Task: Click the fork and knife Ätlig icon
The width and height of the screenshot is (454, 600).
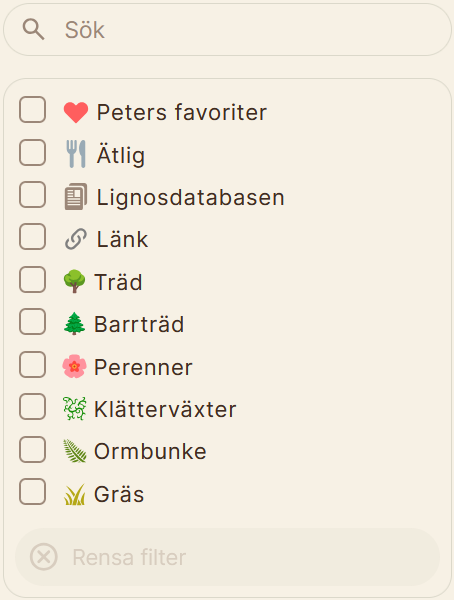Action: (76, 154)
